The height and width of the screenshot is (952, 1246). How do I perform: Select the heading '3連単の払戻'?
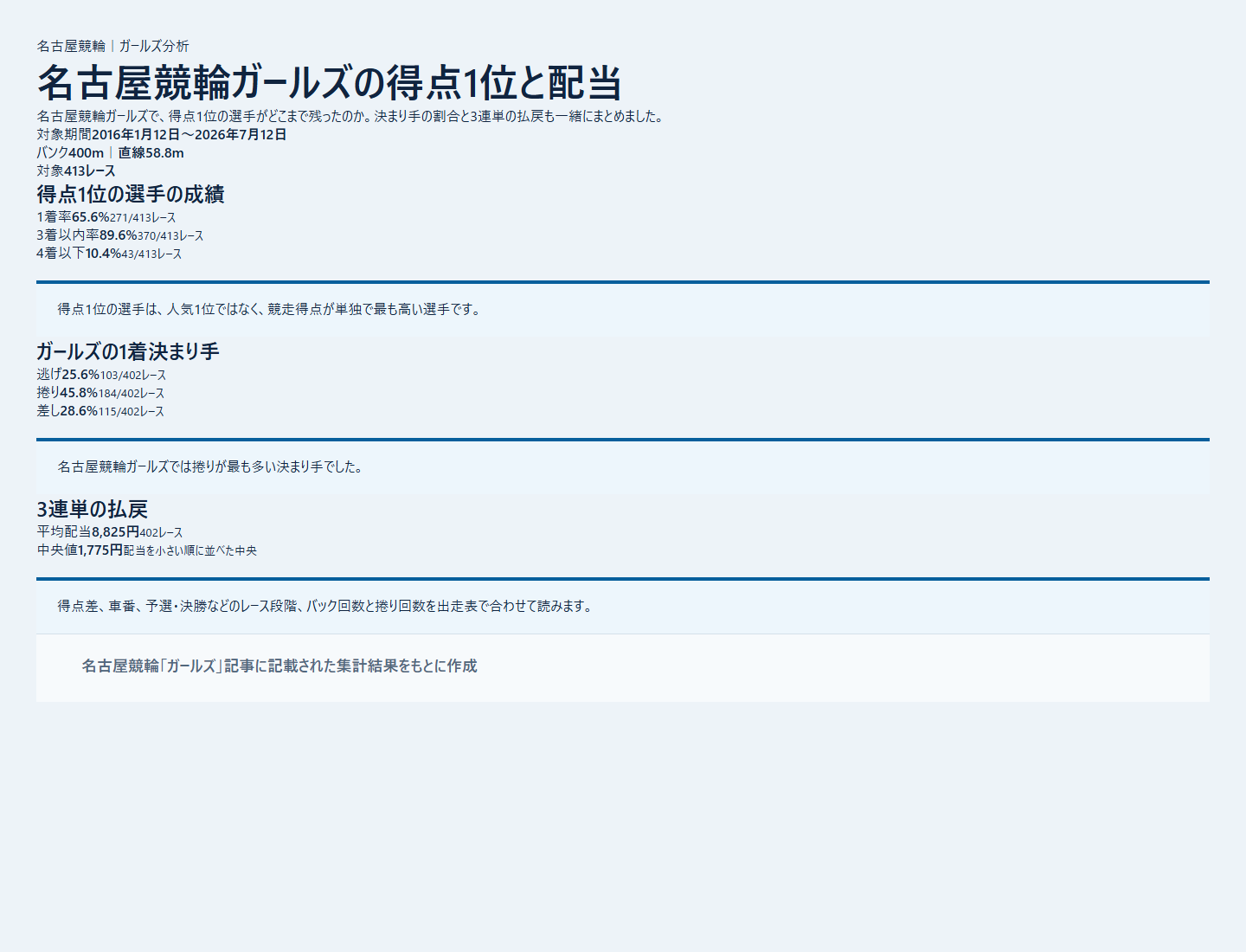click(93, 509)
